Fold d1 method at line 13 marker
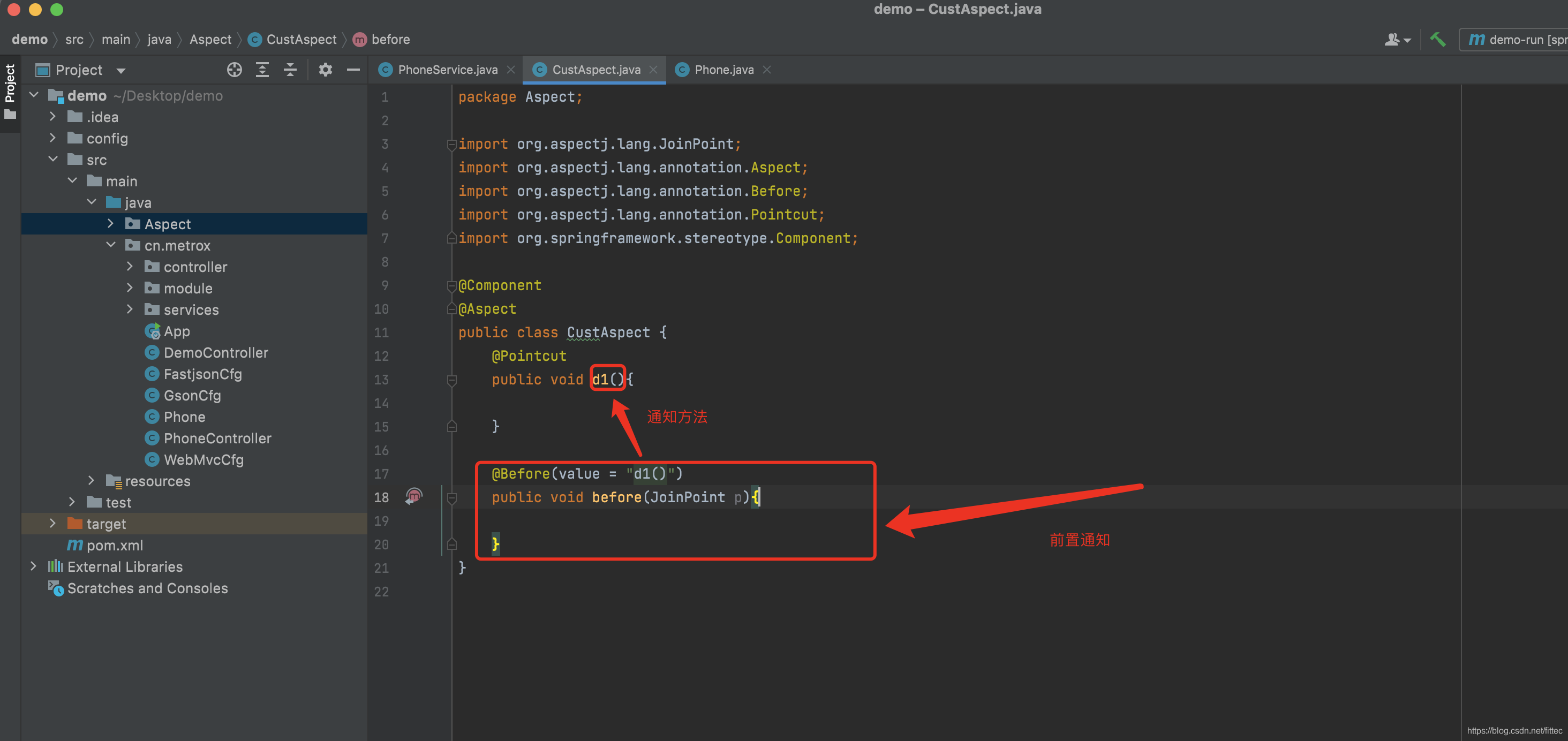The height and width of the screenshot is (741, 1568). click(451, 380)
